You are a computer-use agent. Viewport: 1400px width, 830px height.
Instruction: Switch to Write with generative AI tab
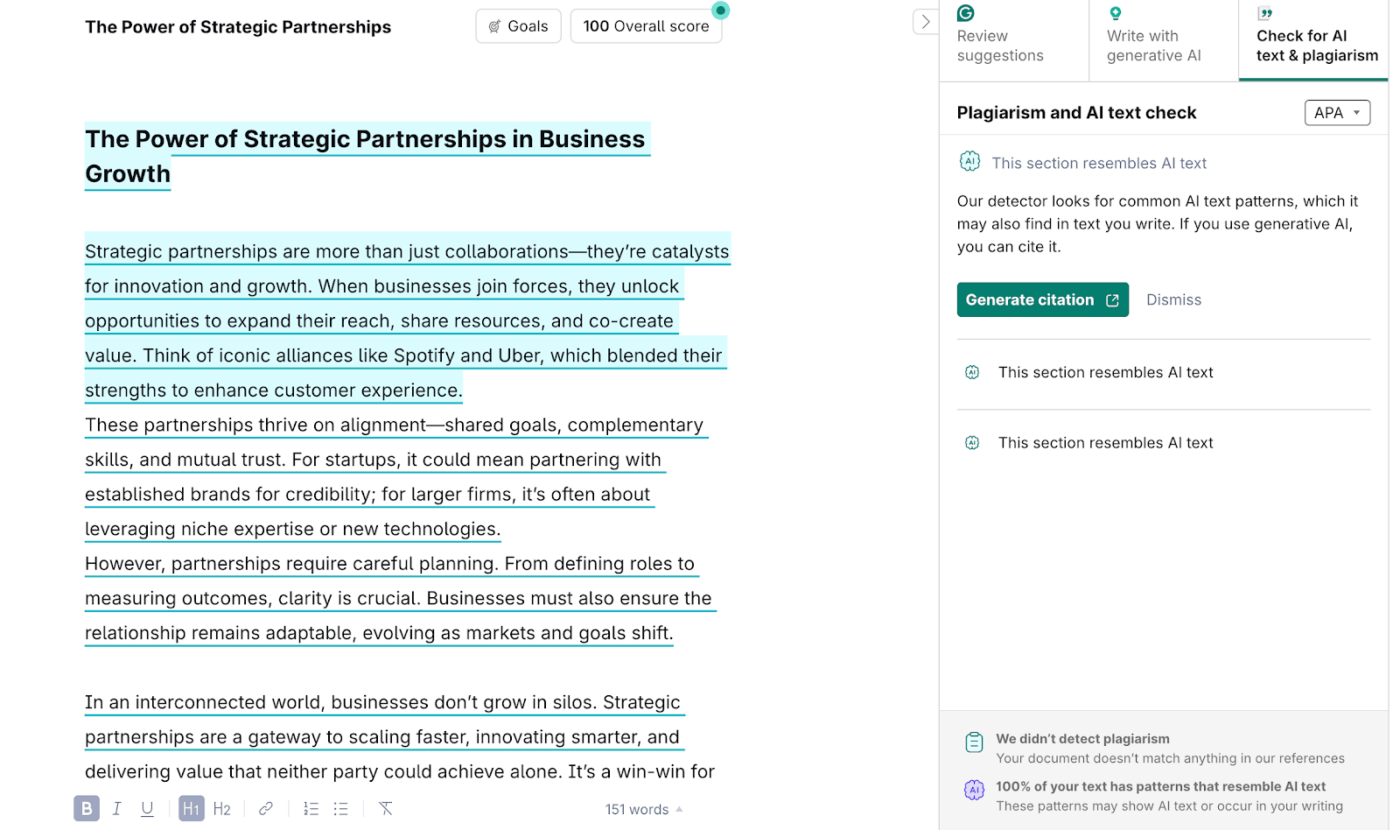coord(1164,40)
